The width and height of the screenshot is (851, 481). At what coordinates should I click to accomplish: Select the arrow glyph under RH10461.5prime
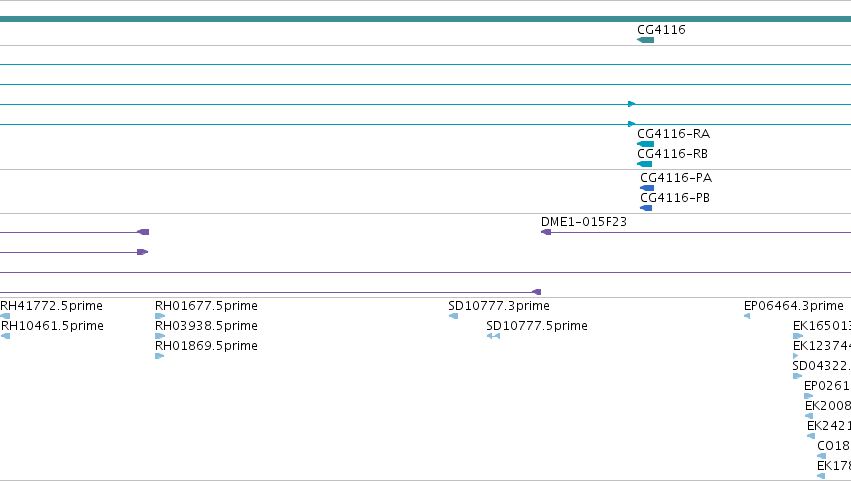point(5,336)
